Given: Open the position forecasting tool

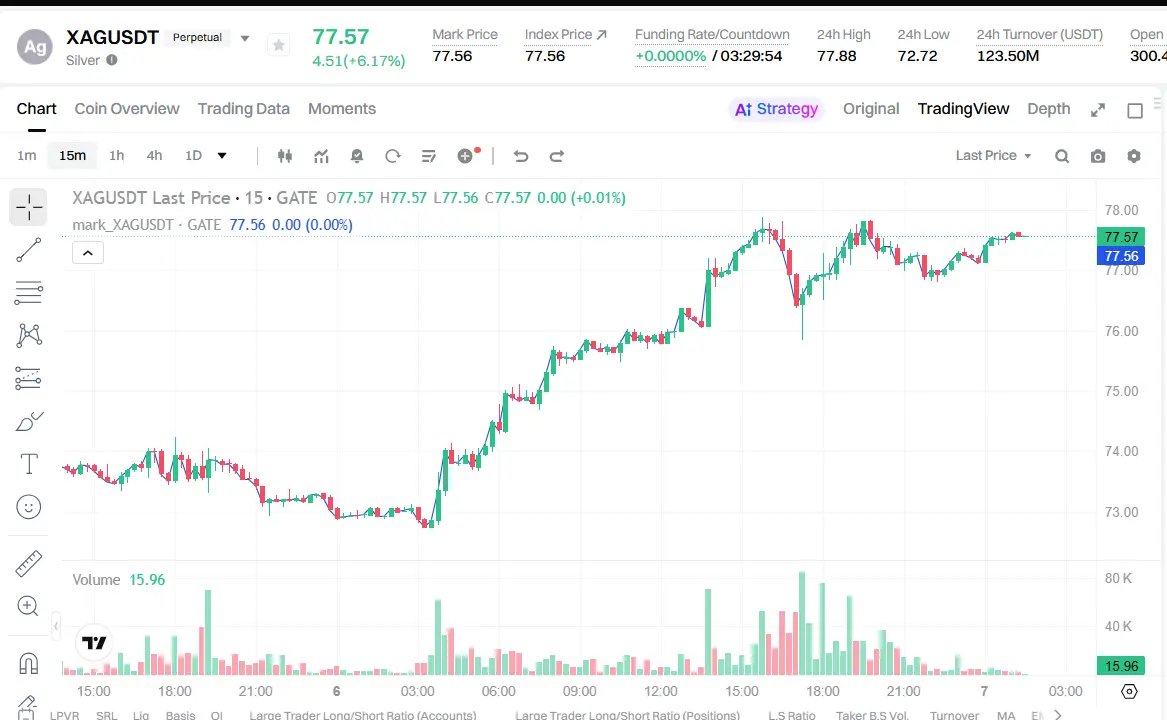Looking at the screenshot, I should click(x=28, y=378).
